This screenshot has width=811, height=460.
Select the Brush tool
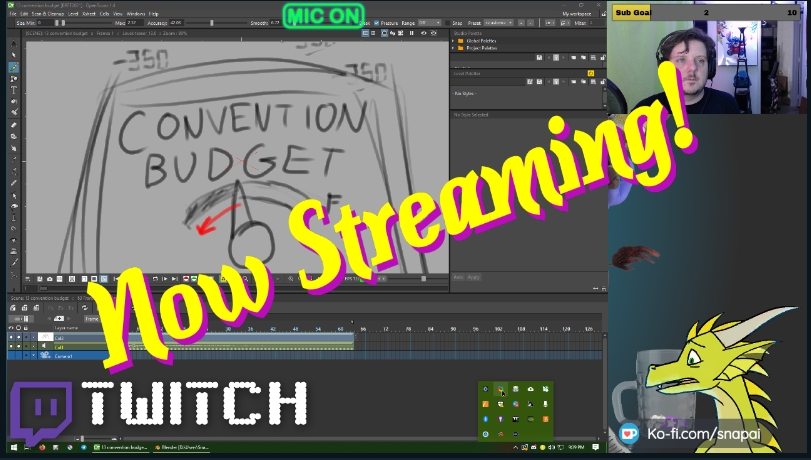13,67
